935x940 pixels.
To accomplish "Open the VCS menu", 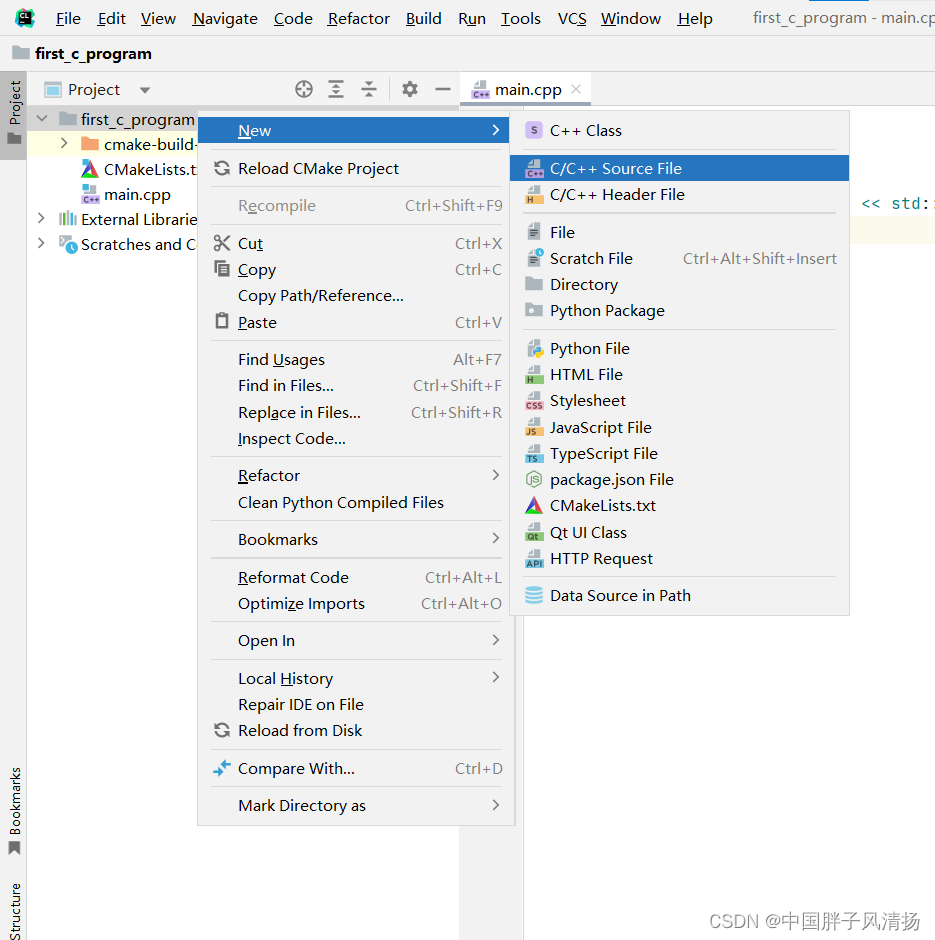I will 572,19.
